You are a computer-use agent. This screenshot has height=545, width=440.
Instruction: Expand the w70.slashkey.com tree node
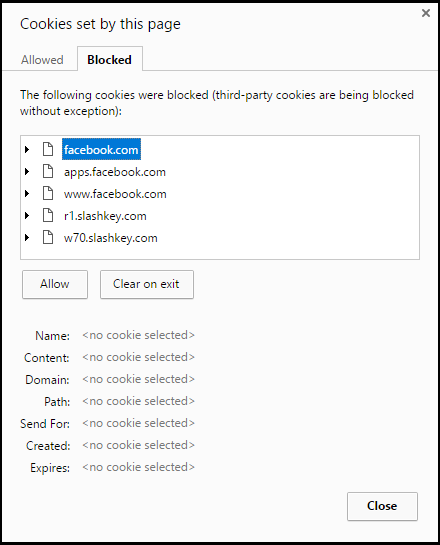[x=27, y=238]
